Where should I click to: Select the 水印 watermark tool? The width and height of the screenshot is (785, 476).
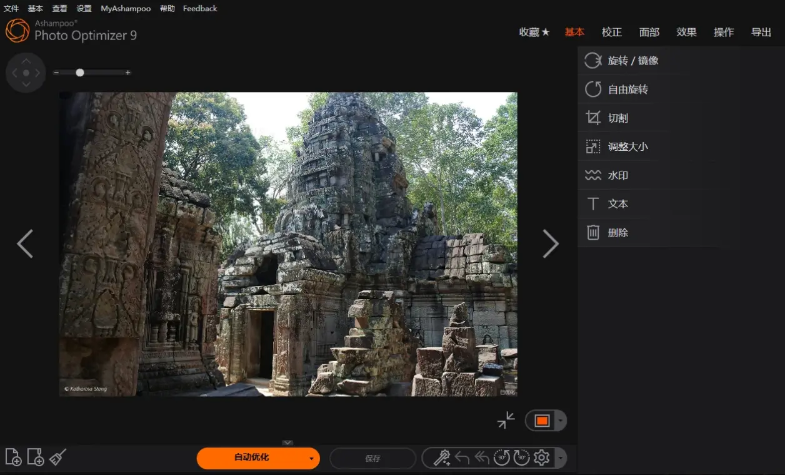tap(617, 176)
